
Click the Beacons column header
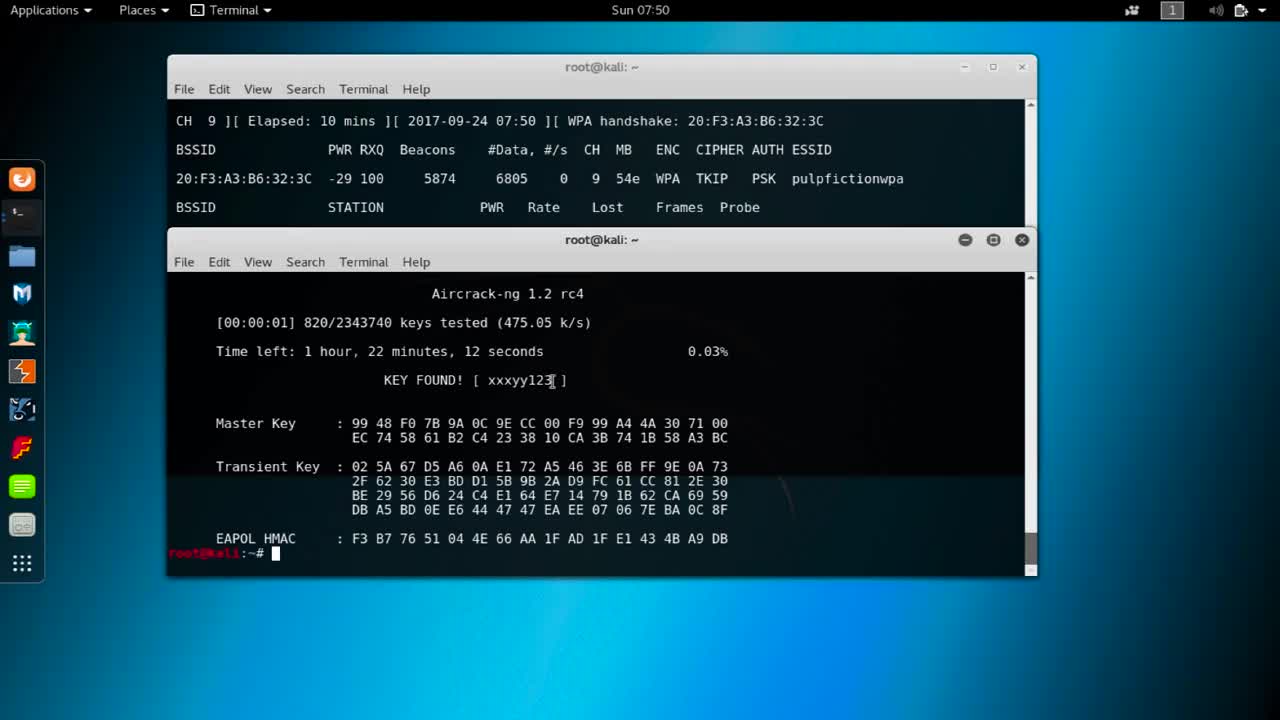point(427,150)
